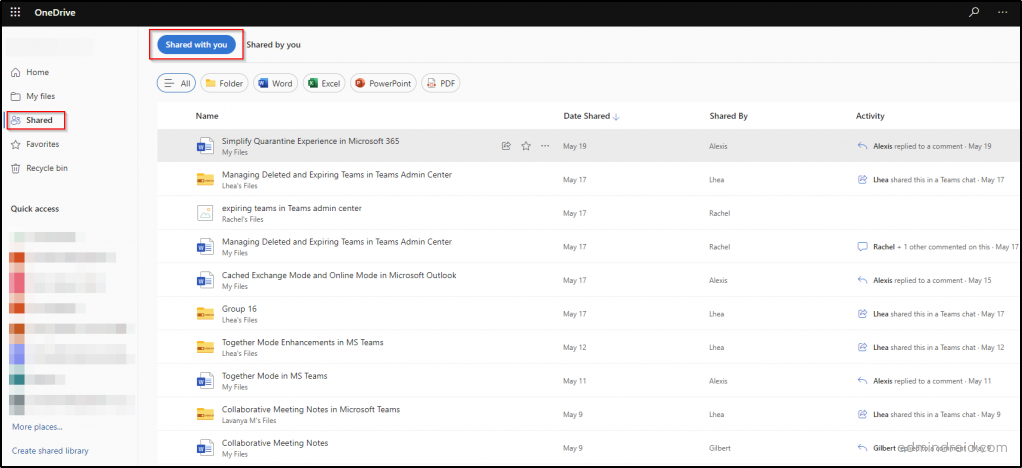Click Shared By cell reading Gilbert
Screen dimensions: 1022x468
coord(719,448)
